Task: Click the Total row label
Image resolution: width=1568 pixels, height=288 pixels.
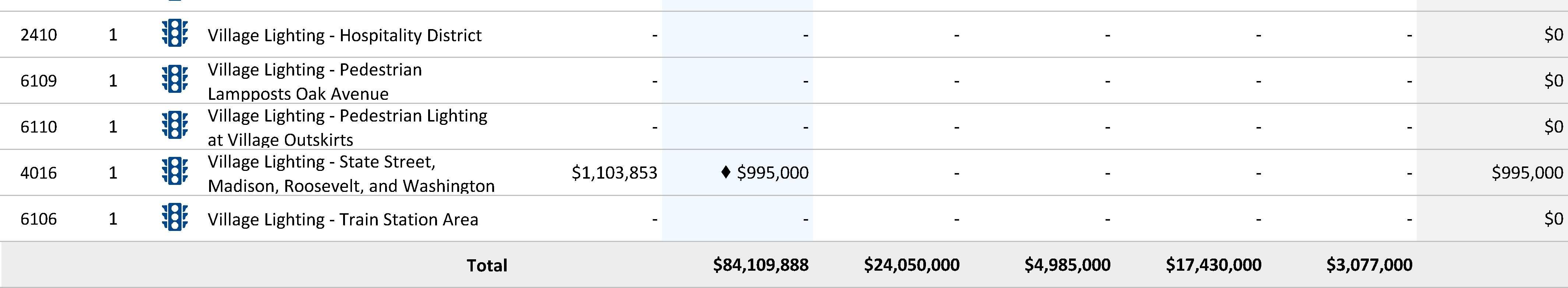Action: coord(487,265)
